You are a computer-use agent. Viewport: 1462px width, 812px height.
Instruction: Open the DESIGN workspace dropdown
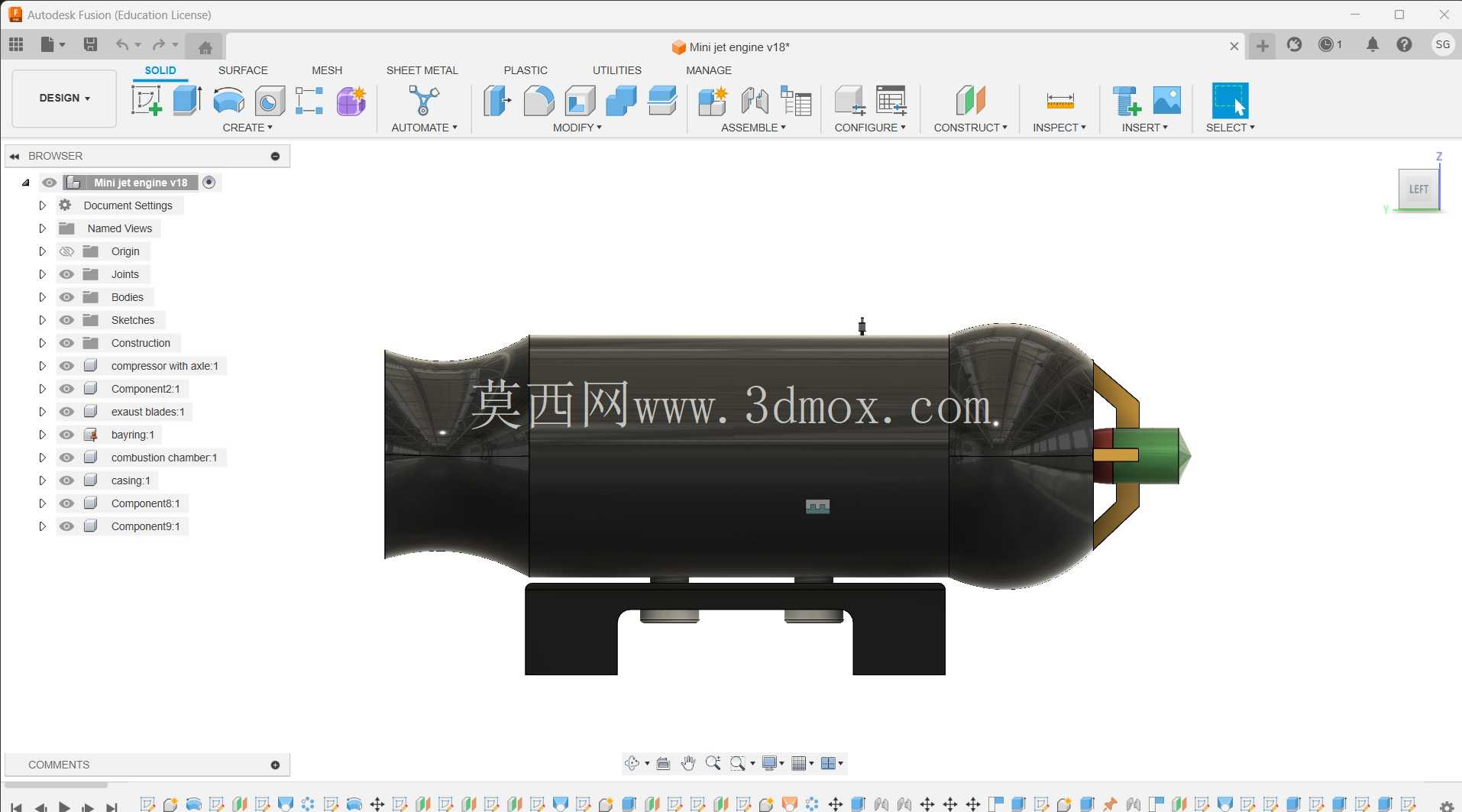coord(65,98)
